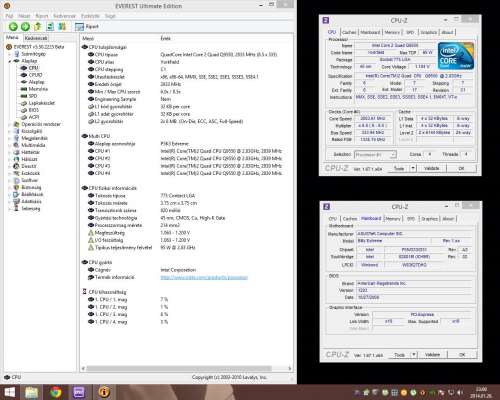Select the BIOS tree item
Screen dimensions: 500x400
[34, 110]
